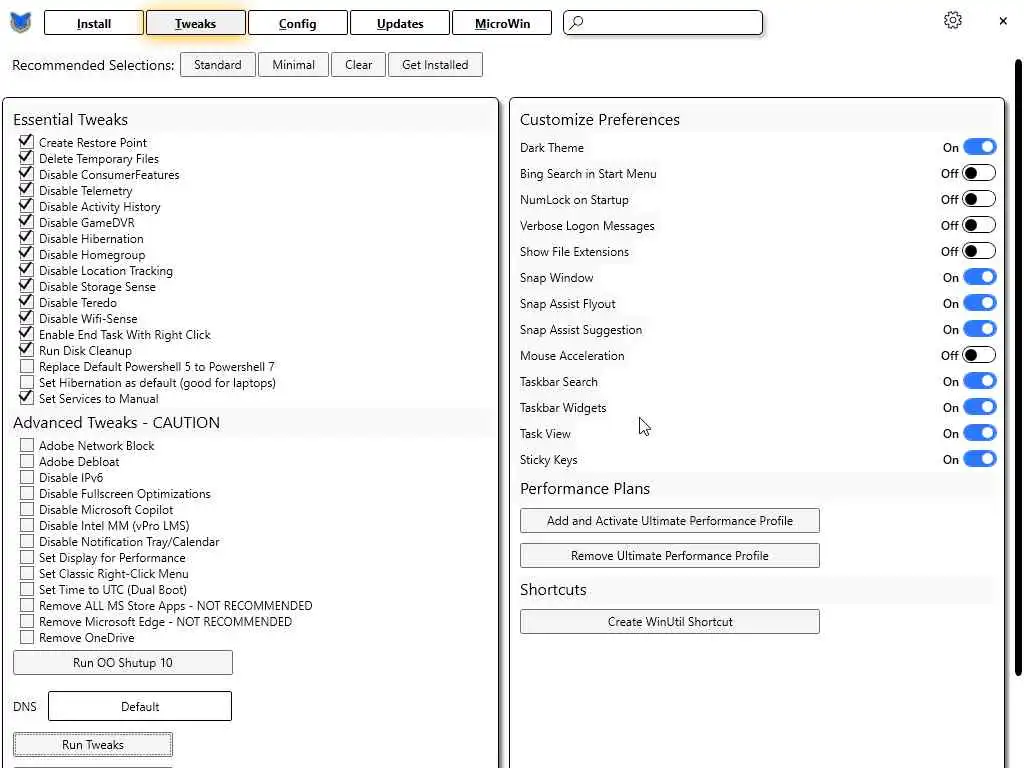
Task: Close the WinUtil window
Action: pyautogui.click(x=1003, y=21)
